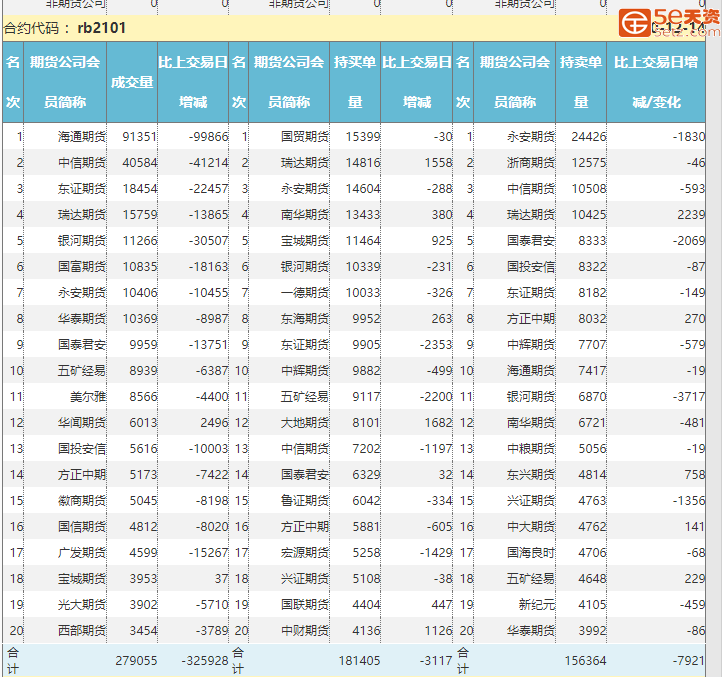Select 美尔雅 in volume ranking

(88, 396)
